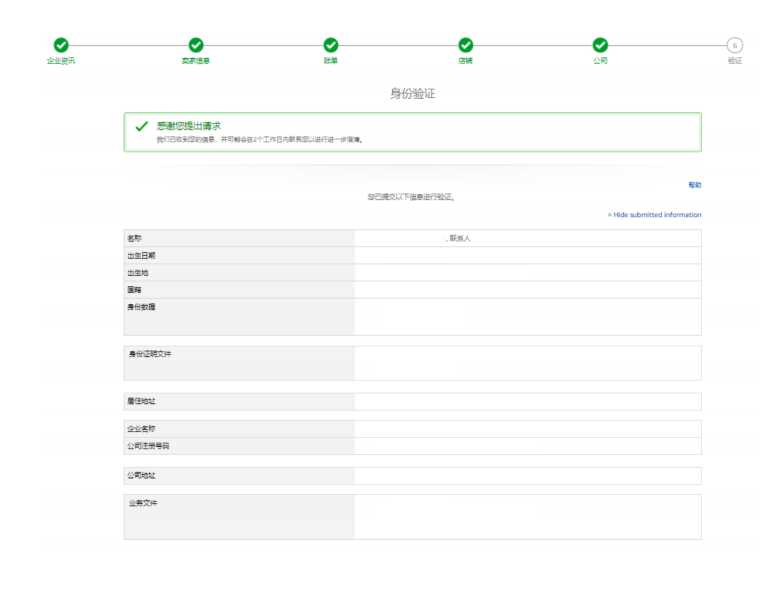This screenshot has width=770, height=606.
Task: Click the 公司地址 row label
Action: (x=141, y=475)
